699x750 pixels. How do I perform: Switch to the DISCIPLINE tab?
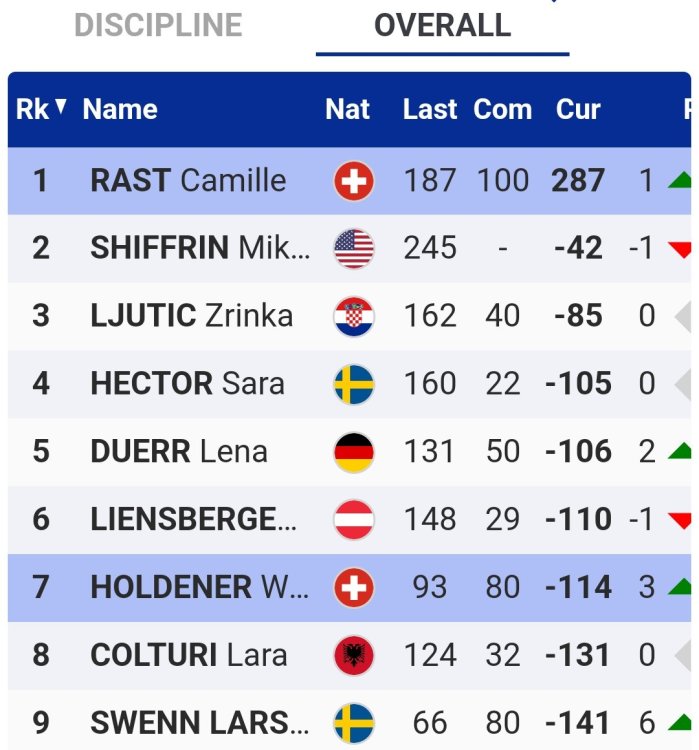[159, 25]
